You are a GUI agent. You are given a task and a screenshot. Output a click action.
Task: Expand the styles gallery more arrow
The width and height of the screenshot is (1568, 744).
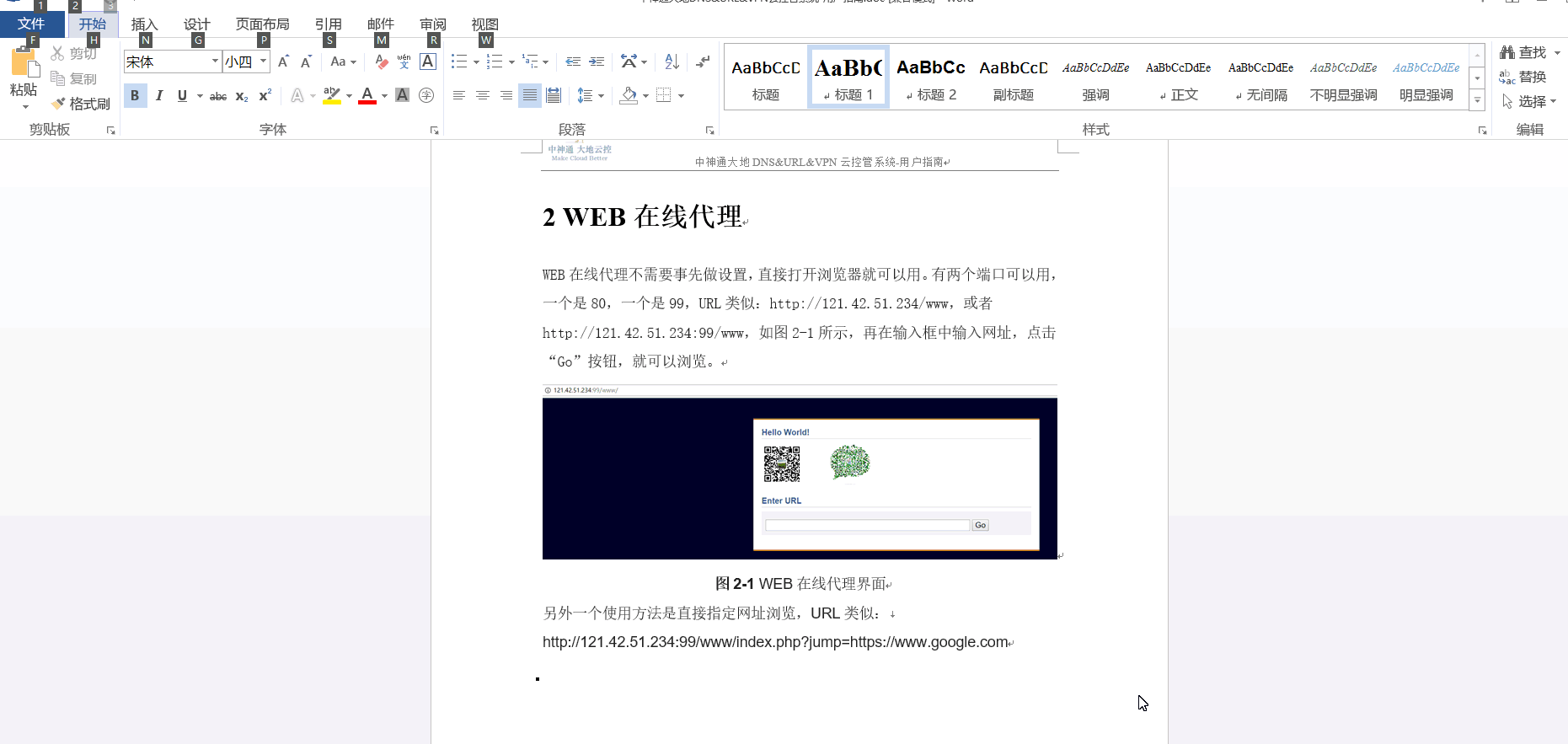(x=1477, y=101)
